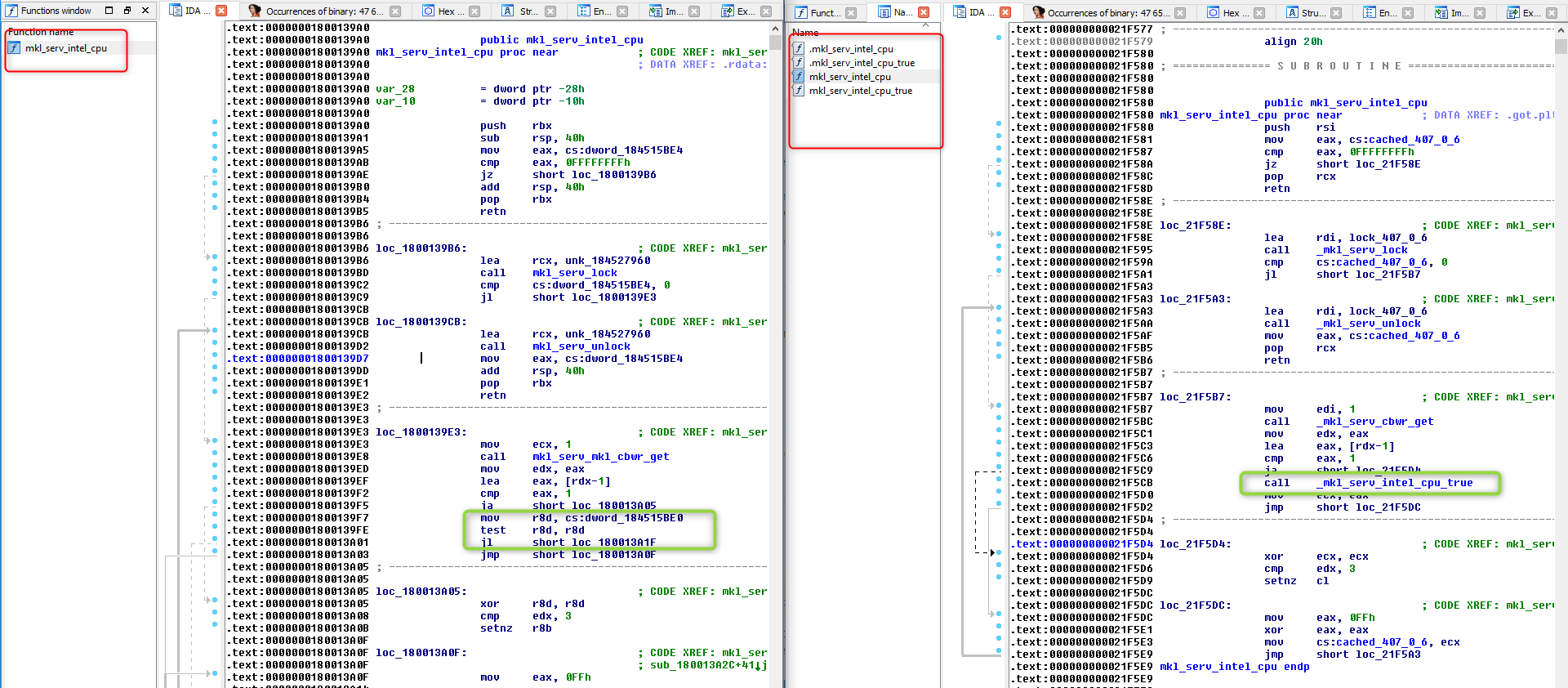This screenshot has height=688, width=1568.
Task: Close the Im... tab in right window
Action: (x=1479, y=12)
